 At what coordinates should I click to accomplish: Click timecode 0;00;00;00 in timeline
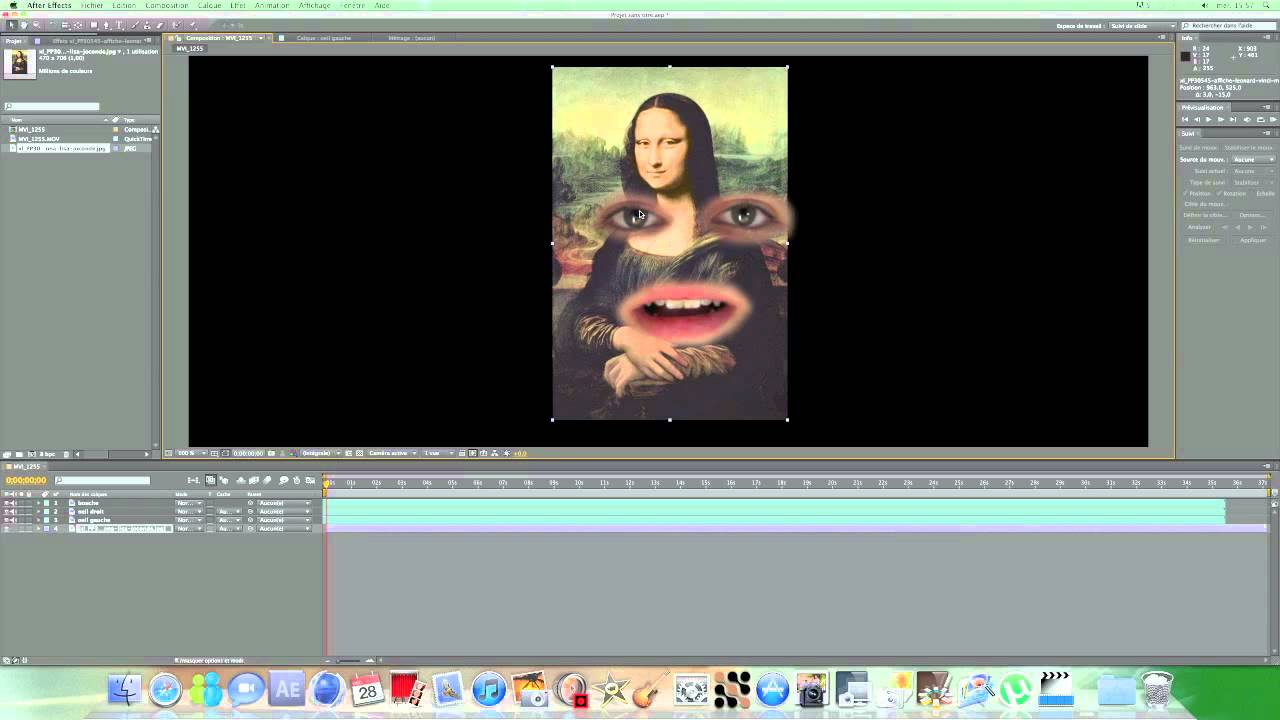26,480
